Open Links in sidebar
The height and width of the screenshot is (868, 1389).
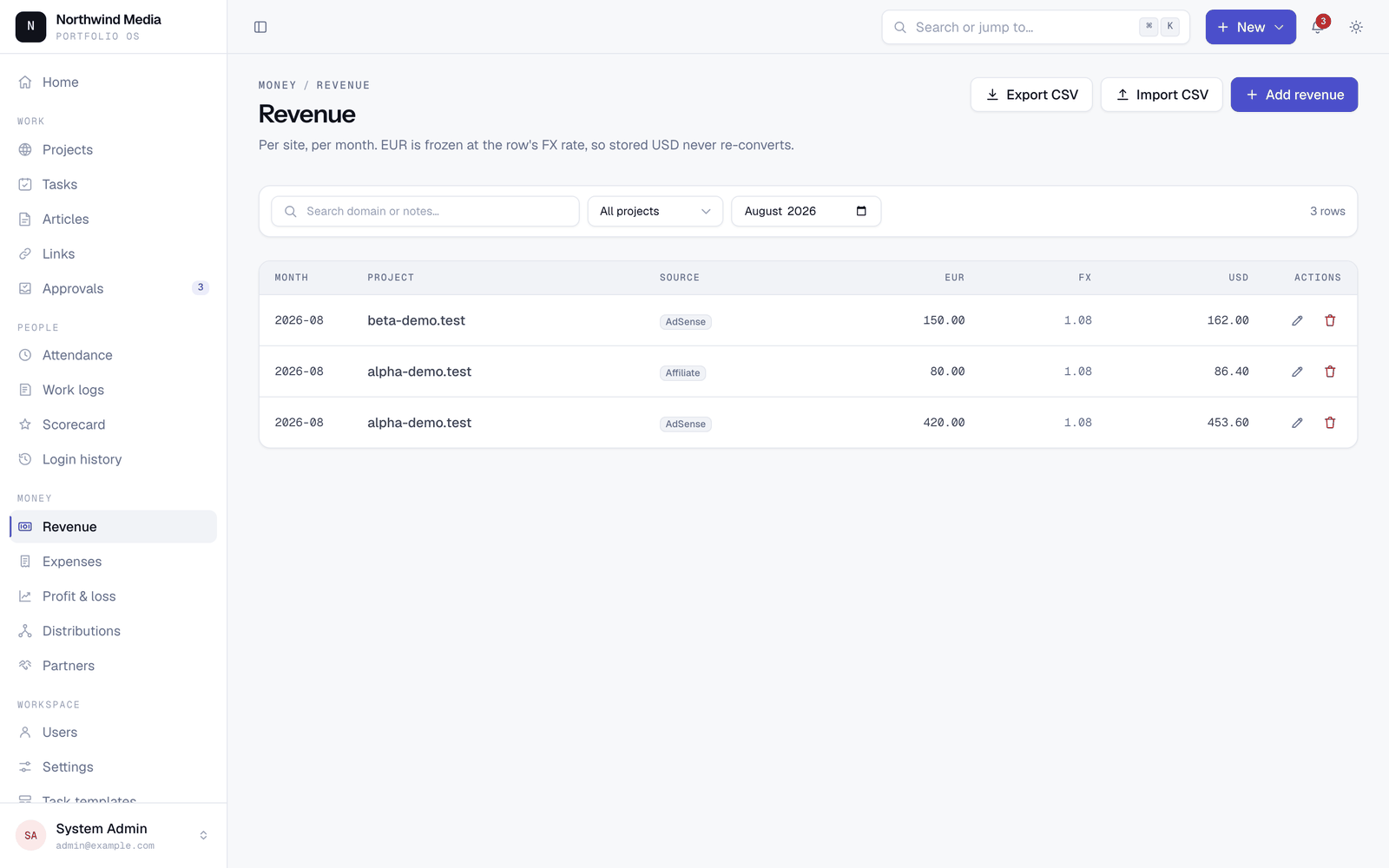(113, 253)
